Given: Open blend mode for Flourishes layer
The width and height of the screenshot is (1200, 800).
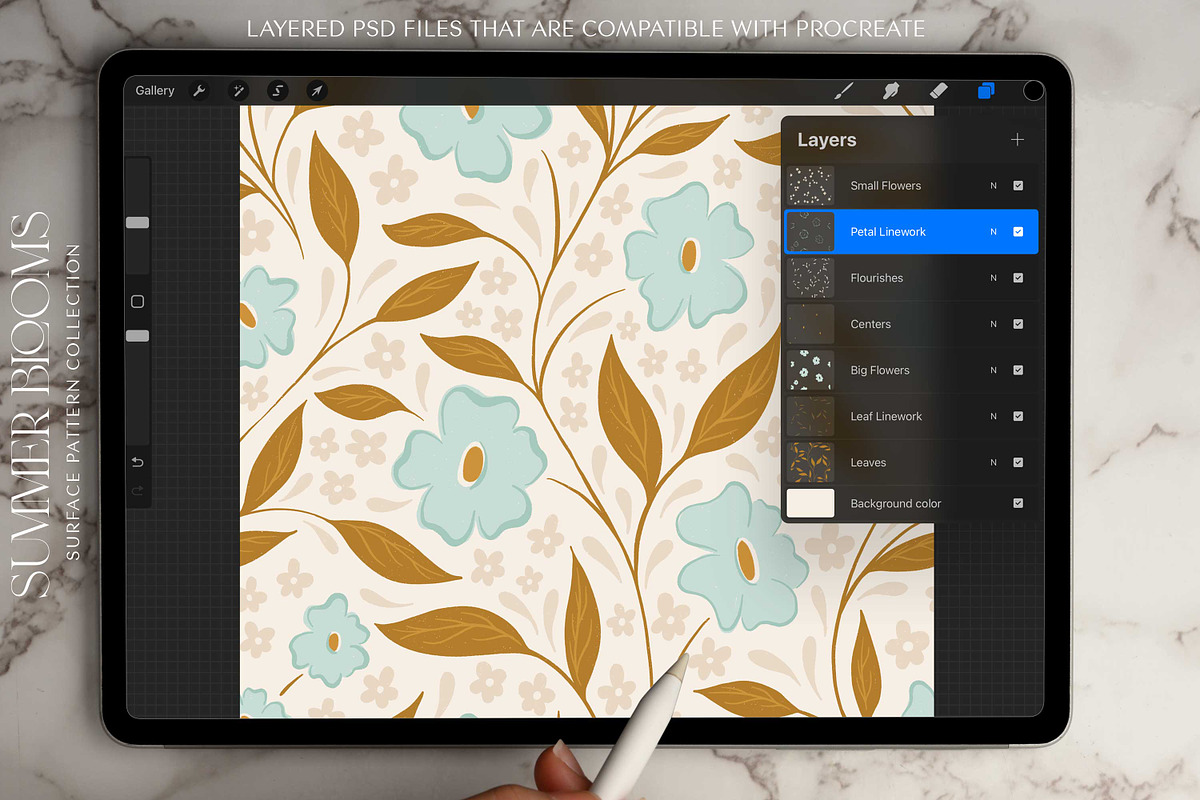Looking at the screenshot, I should tap(993, 278).
